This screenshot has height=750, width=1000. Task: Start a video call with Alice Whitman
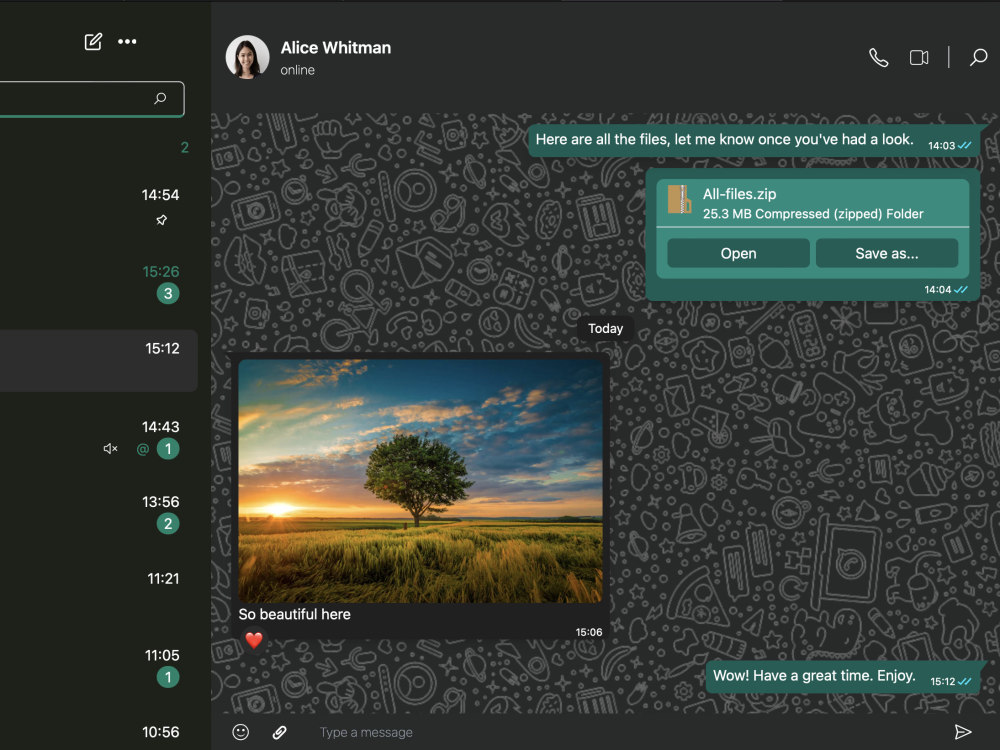coord(918,57)
